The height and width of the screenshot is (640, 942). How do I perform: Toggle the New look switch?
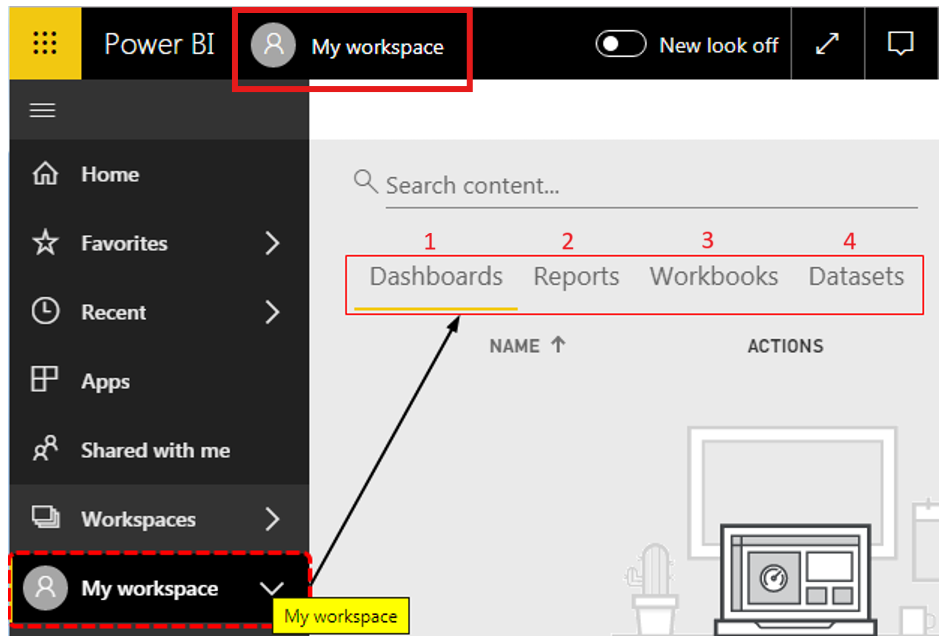click(x=621, y=44)
